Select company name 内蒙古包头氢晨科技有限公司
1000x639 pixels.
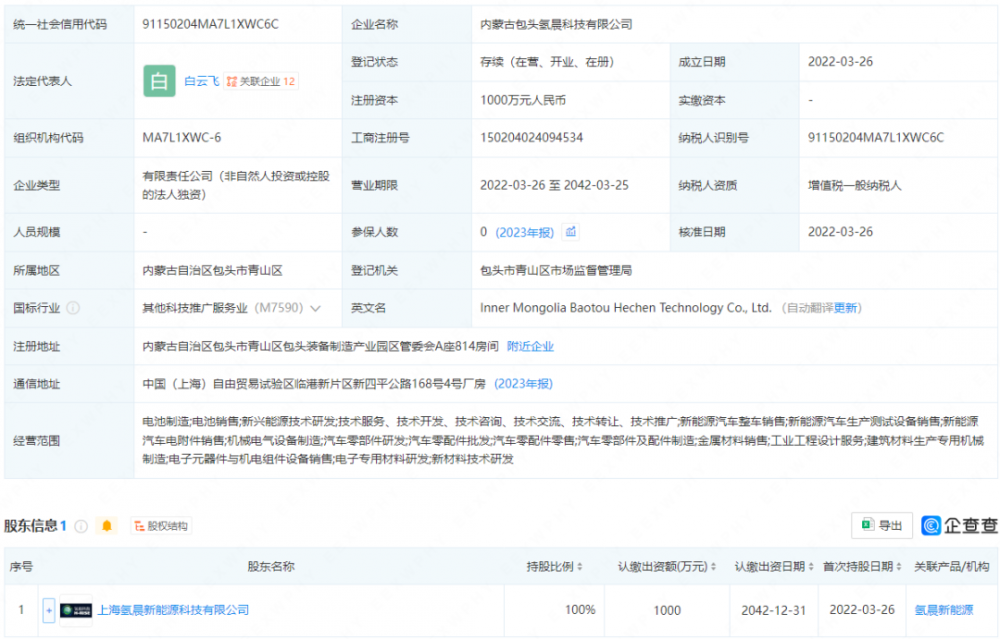pos(556,24)
